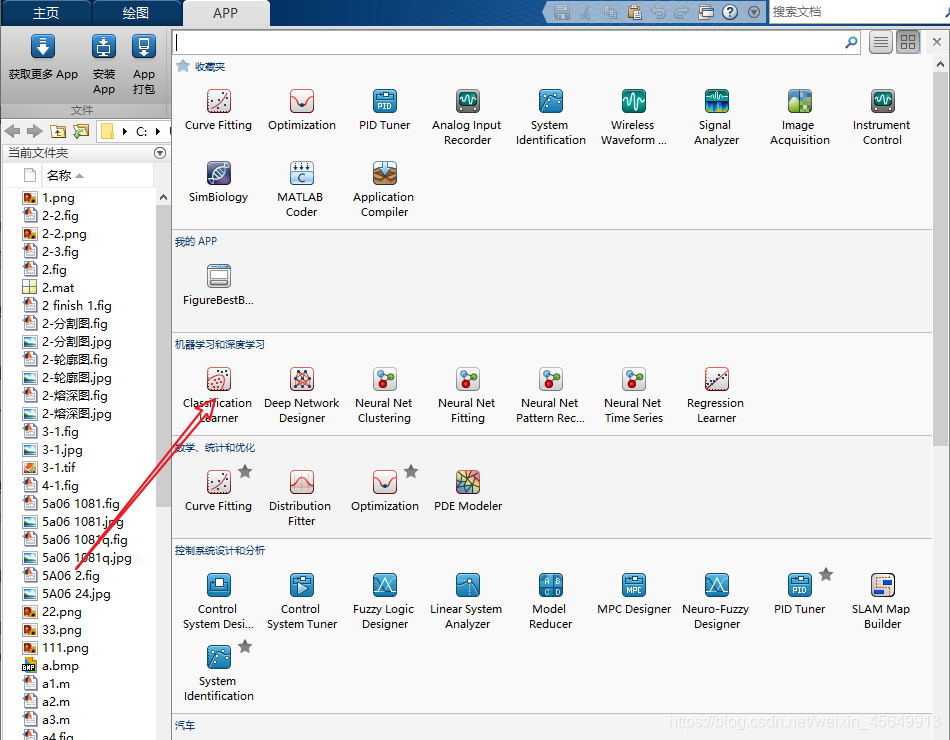The width and height of the screenshot is (950, 740).
Task: Toggle favorite star on Curve Fitting in 数学 section
Action: coord(245,471)
